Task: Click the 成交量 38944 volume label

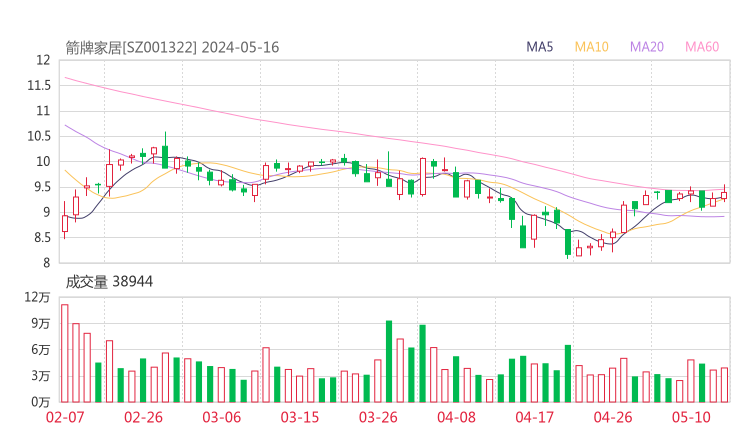Action: (109, 282)
